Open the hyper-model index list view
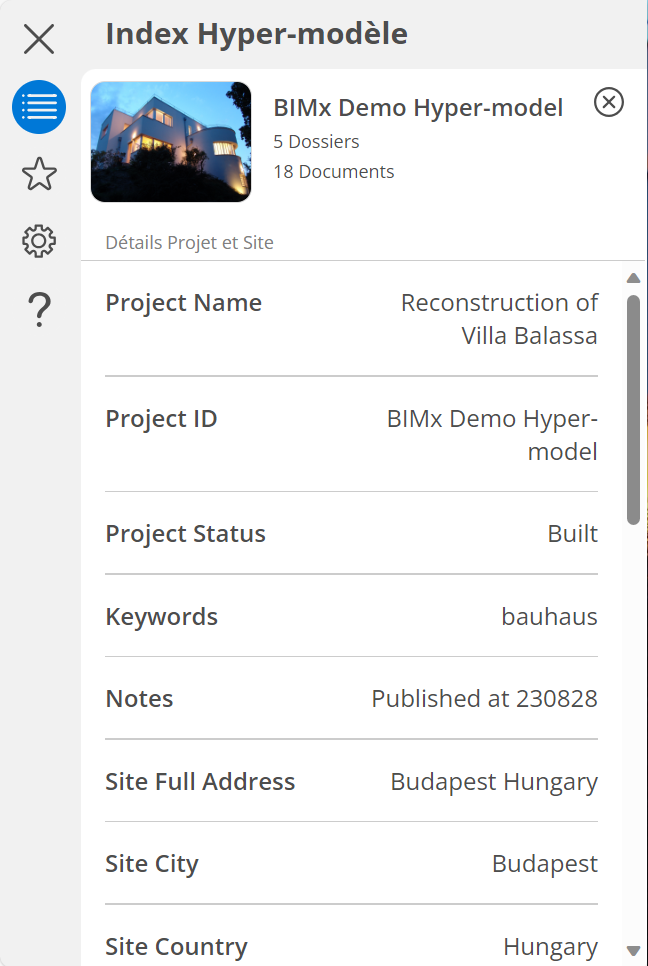 pyautogui.click(x=39, y=107)
